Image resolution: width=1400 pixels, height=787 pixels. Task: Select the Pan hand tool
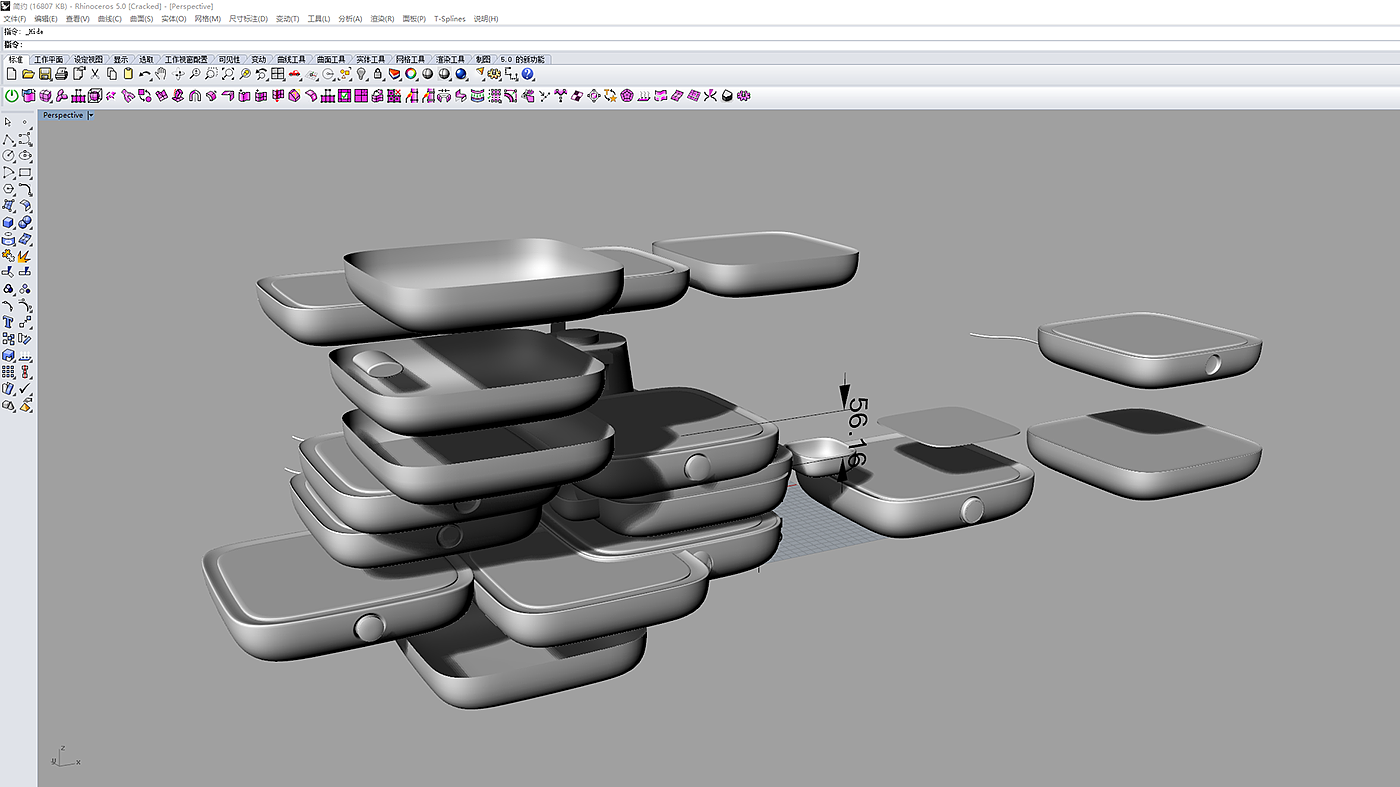(x=161, y=74)
